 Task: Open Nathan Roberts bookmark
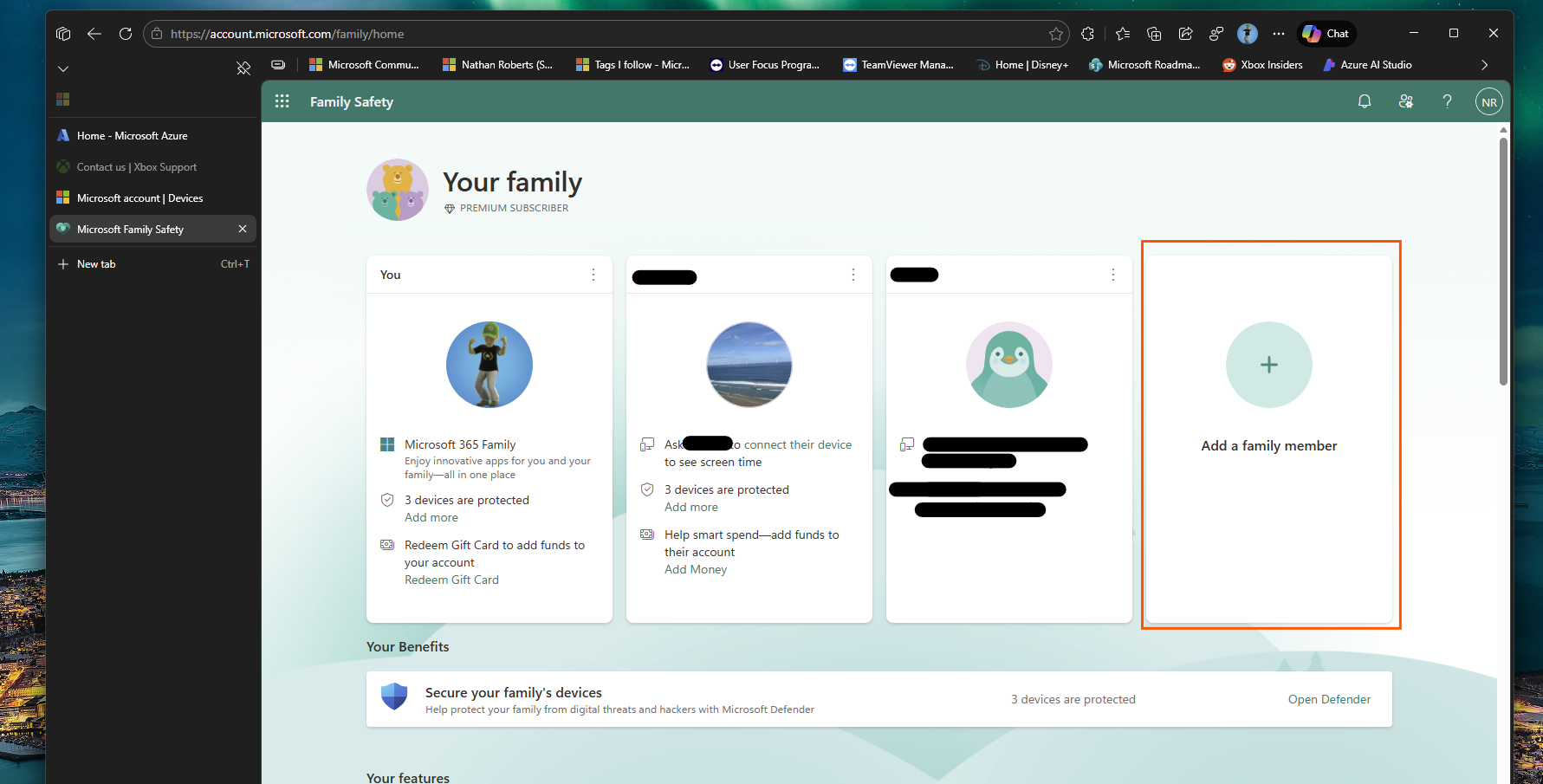[497, 65]
